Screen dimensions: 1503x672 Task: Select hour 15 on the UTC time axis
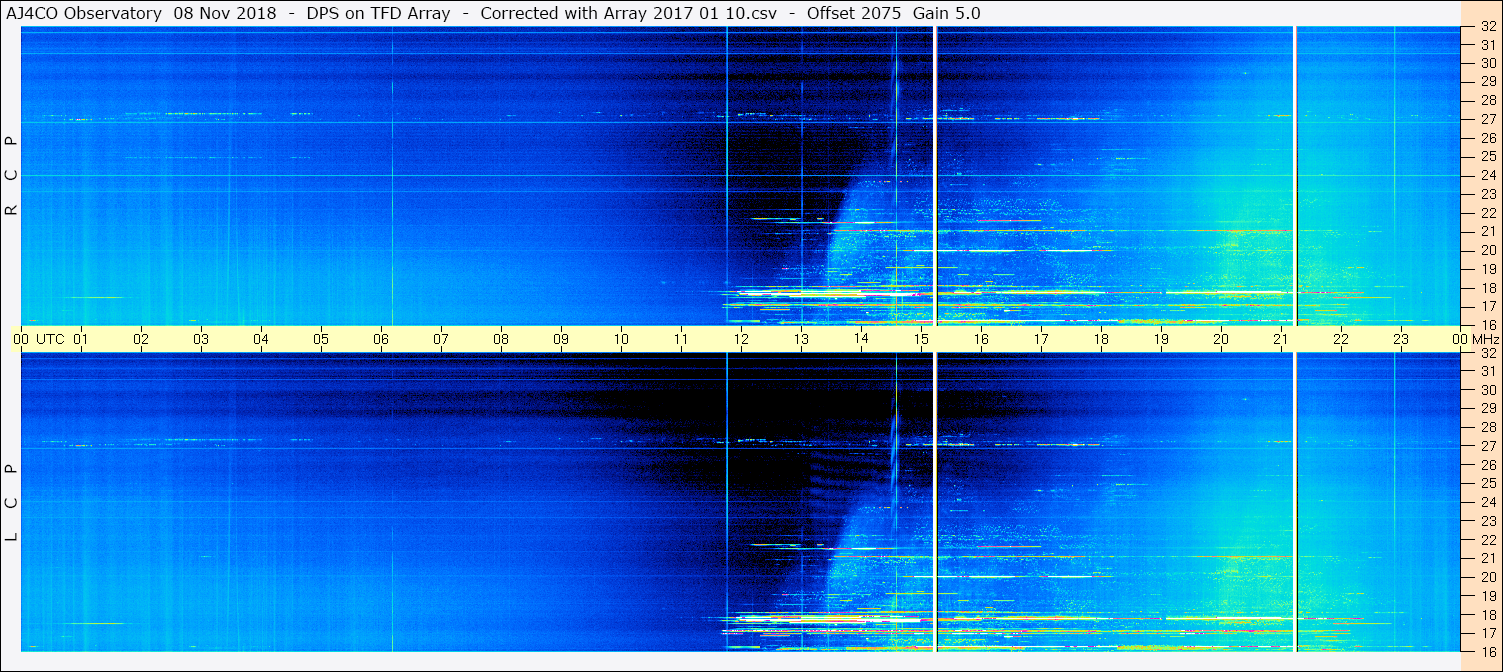click(x=921, y=339)
